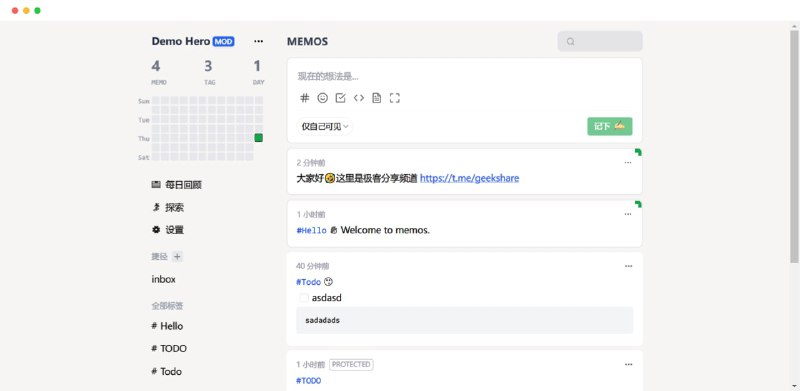This screenshot has width=800, height=391.
Task: Select the inbox shortcut
Action: [x=163, y=279]
